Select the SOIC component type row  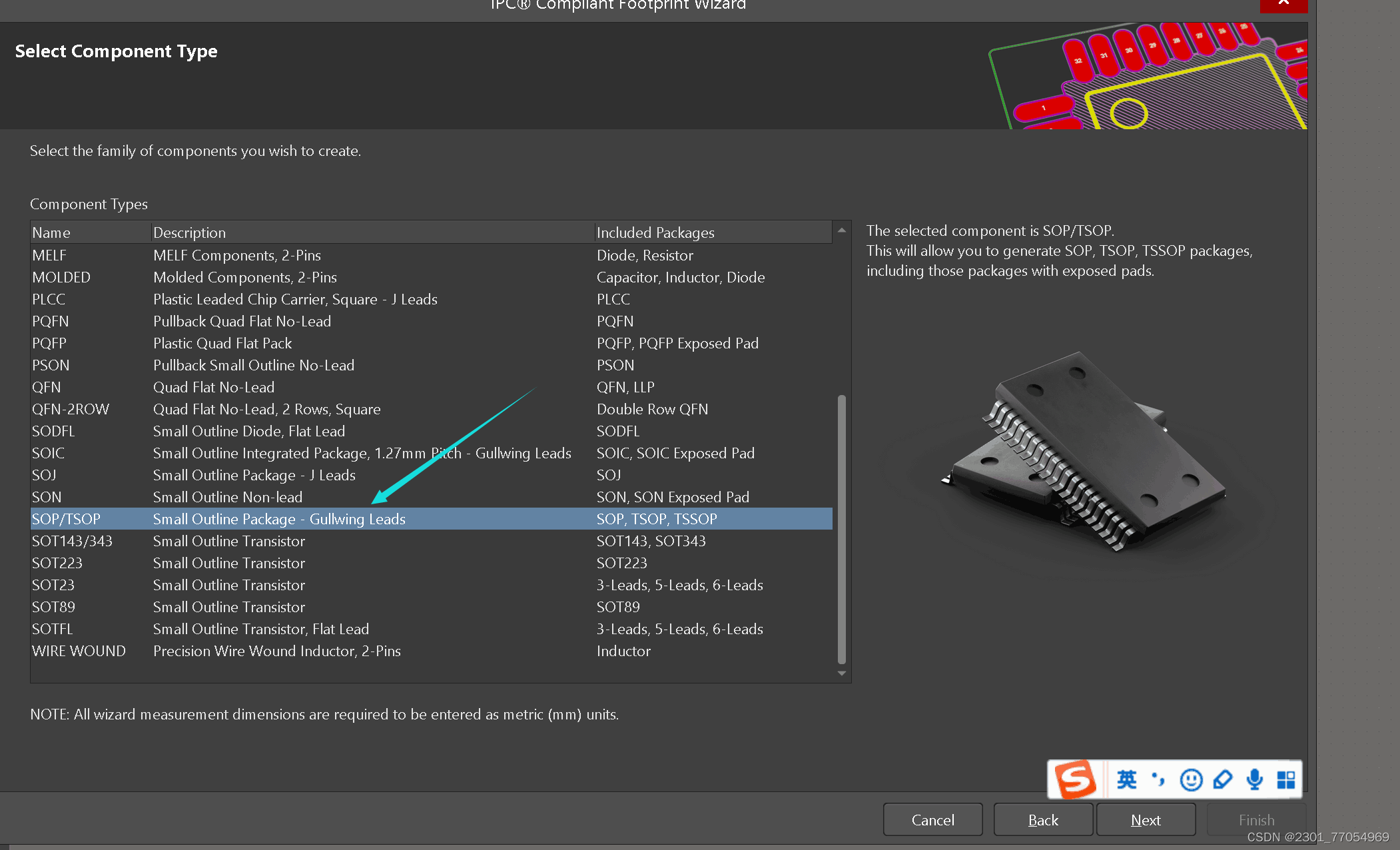click(x=48, y=453)
